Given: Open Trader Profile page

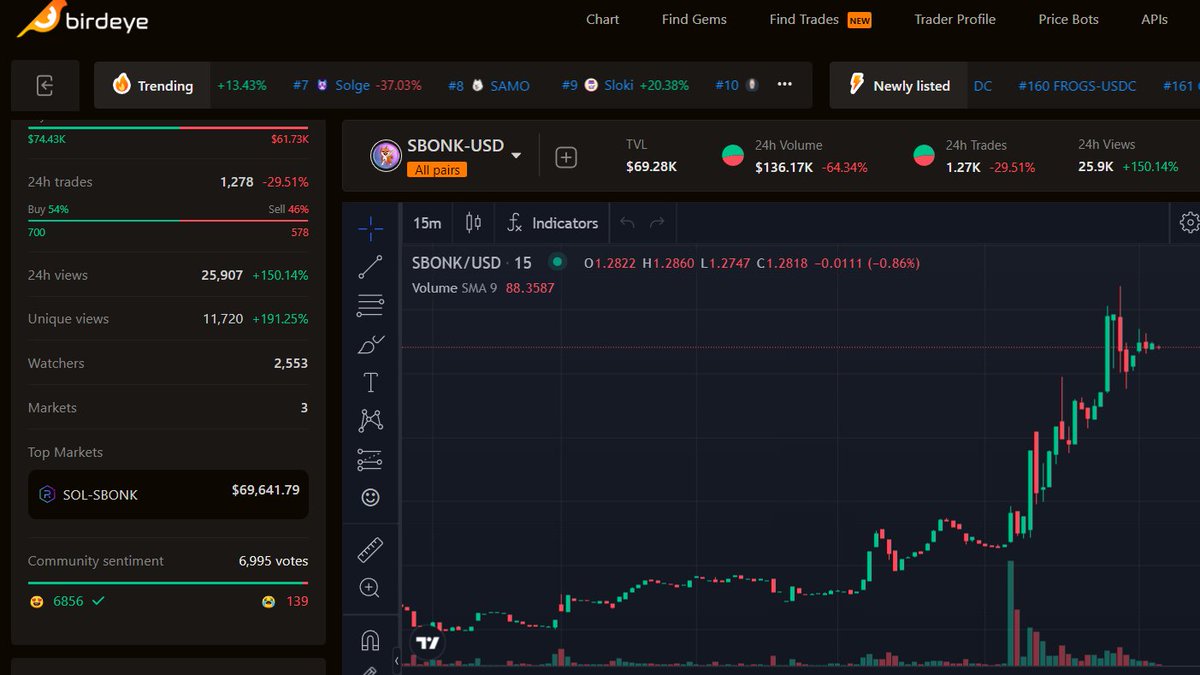Looking at the screenshot, I should 955,19.
